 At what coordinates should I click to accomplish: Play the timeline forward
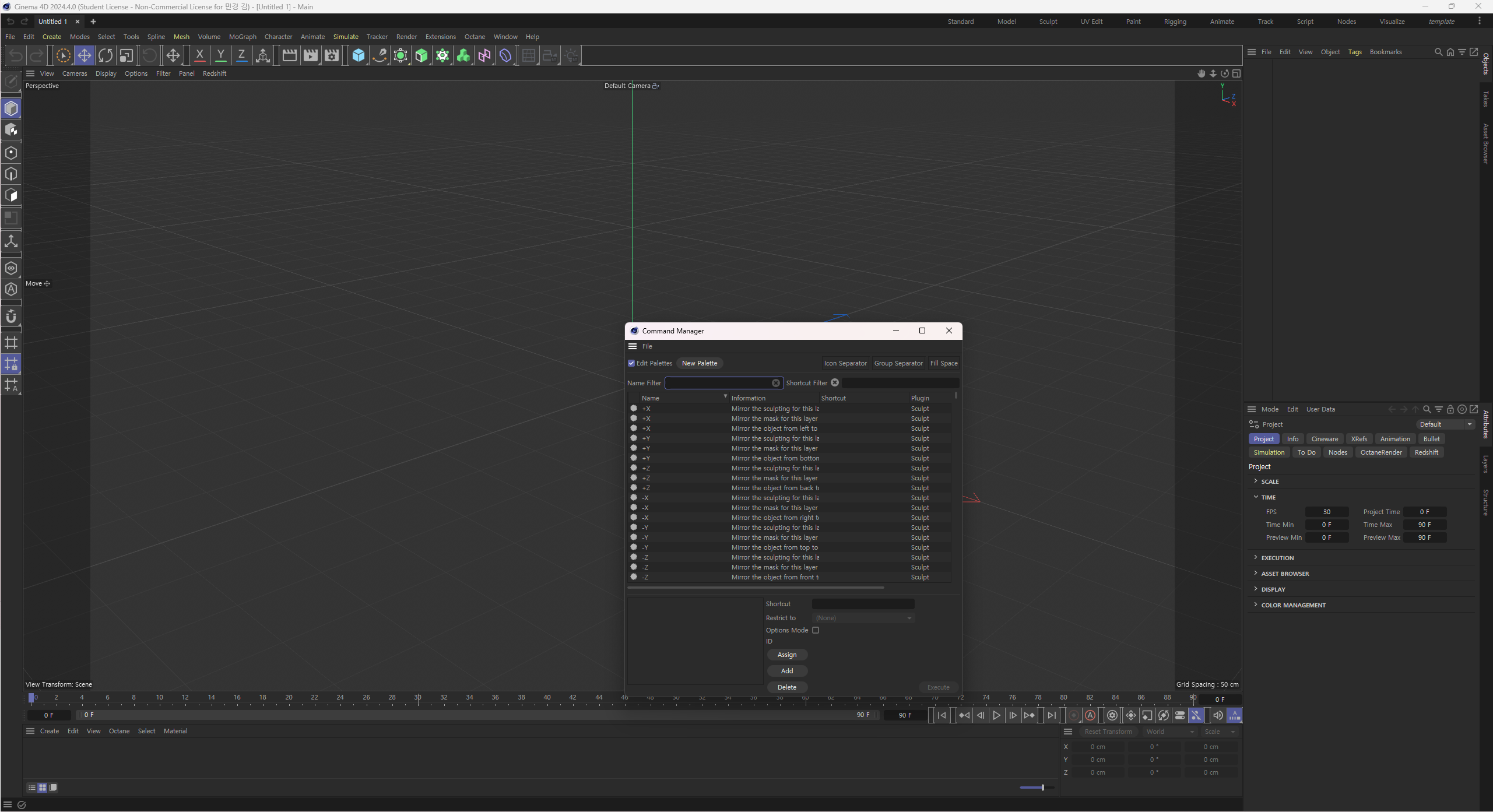click(997, 715)
